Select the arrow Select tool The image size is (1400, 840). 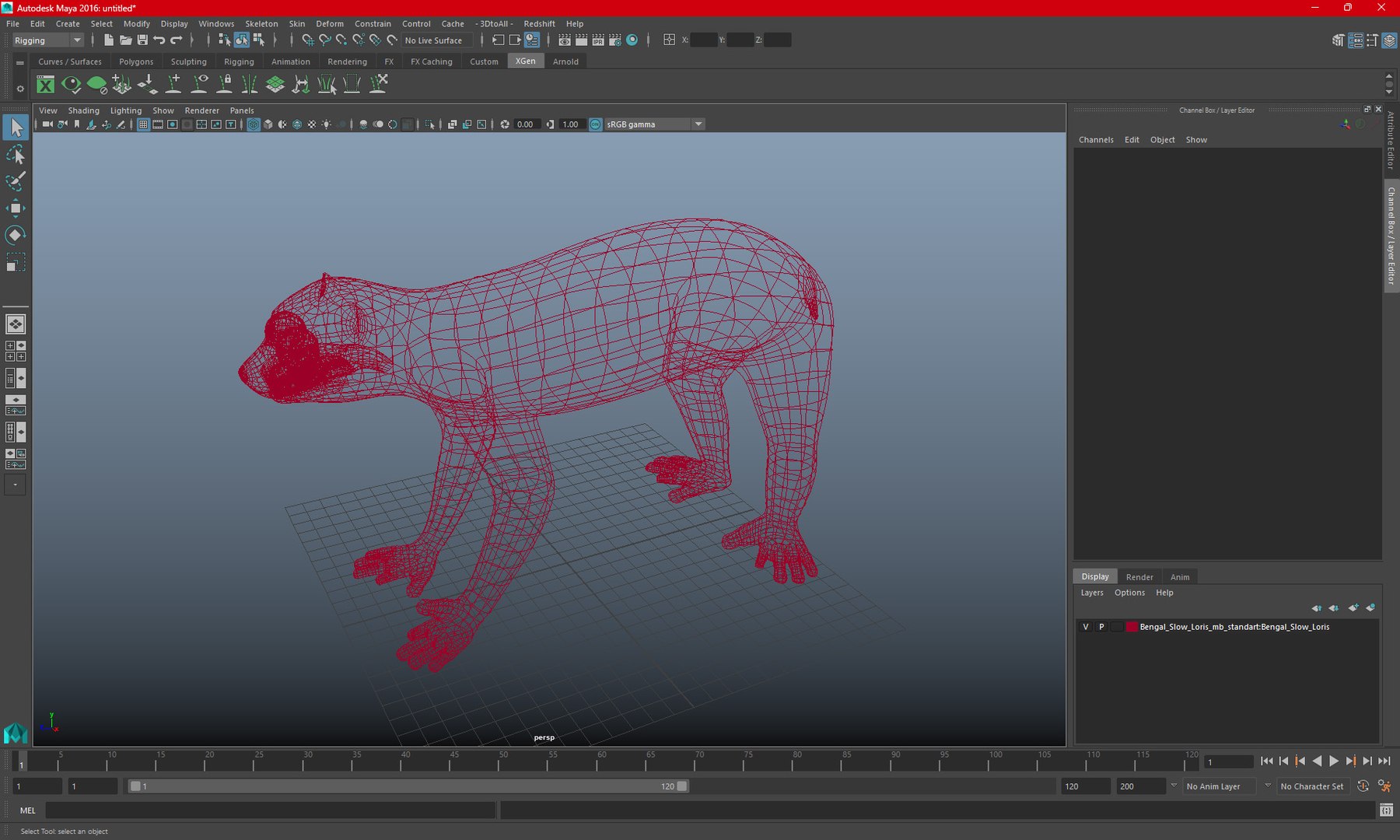click(16, 127)
